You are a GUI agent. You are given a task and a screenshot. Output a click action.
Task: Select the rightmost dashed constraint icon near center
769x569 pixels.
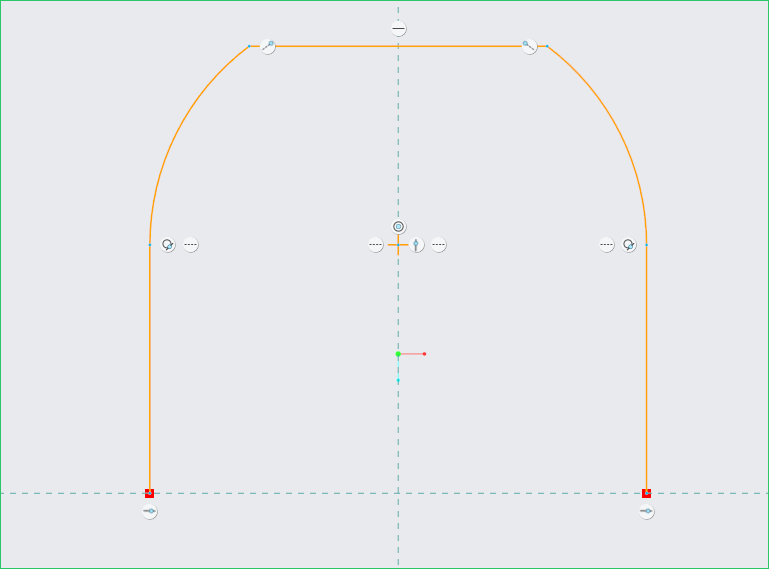(439, 245)
